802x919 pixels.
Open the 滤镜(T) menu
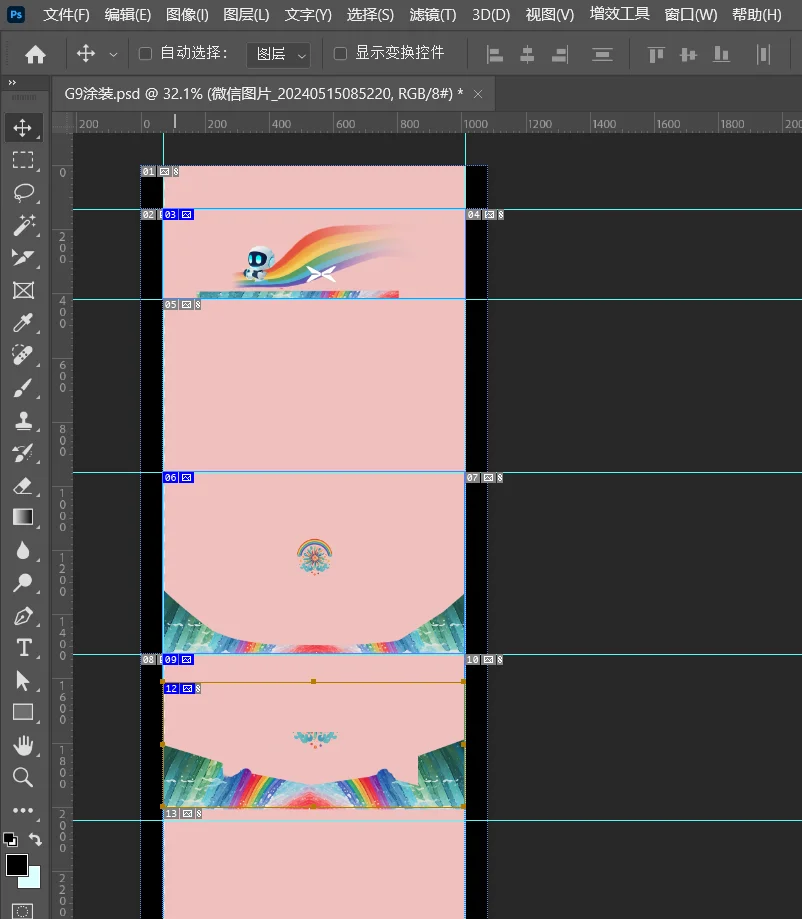pos(433,14)
